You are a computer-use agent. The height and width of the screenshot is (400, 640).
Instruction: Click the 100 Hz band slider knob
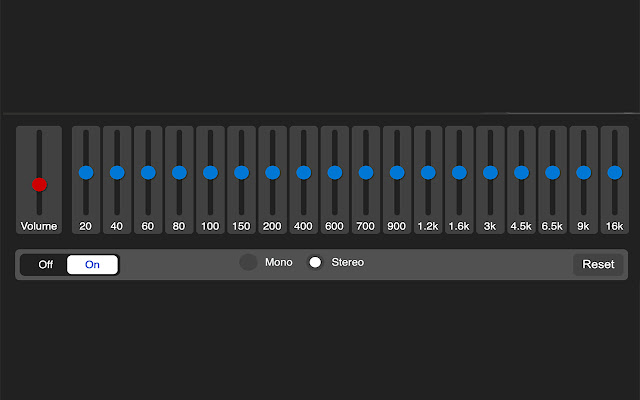click(210, 173)
